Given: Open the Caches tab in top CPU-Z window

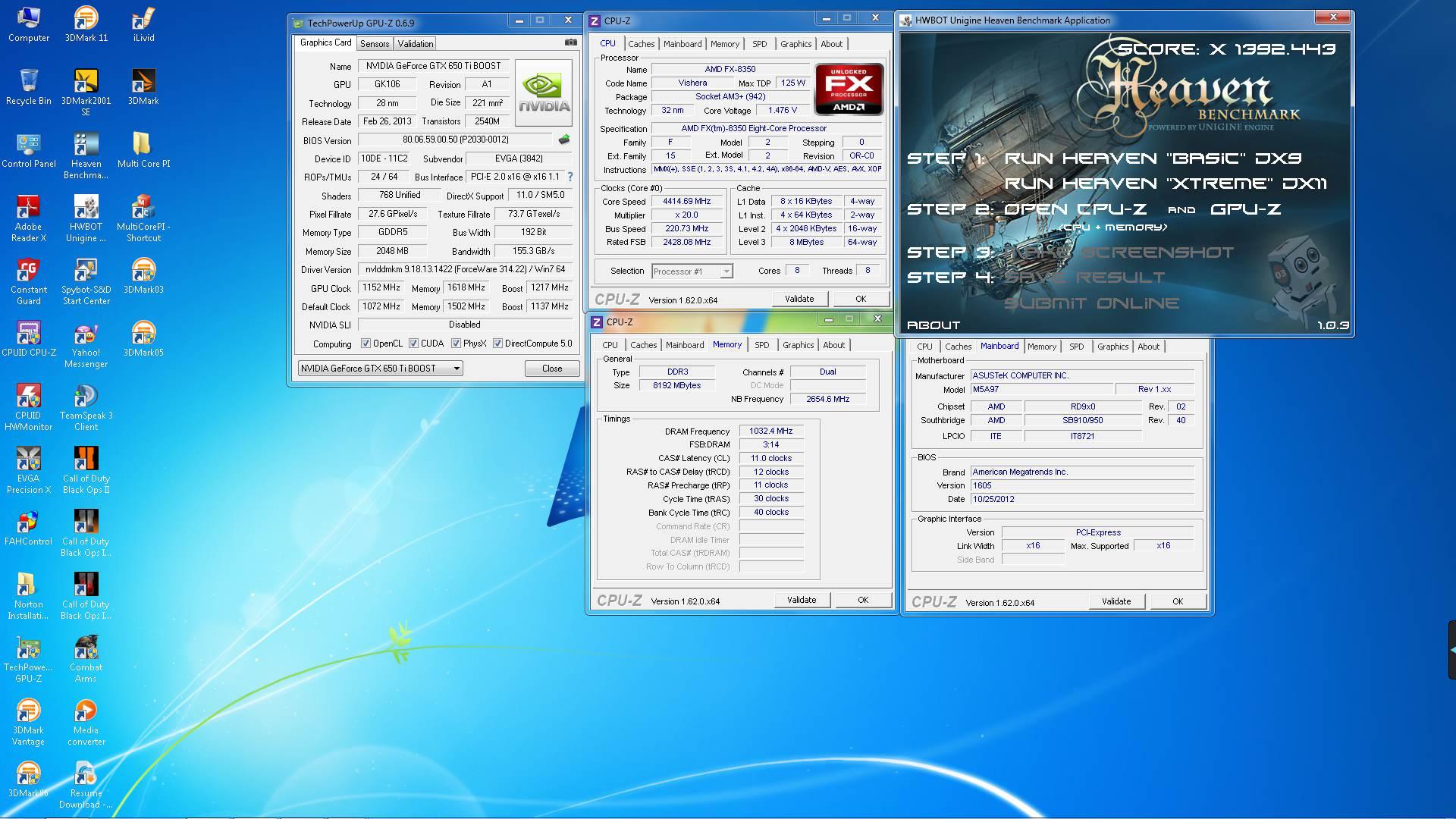Looking at the screenshot, I should point(641,44).
